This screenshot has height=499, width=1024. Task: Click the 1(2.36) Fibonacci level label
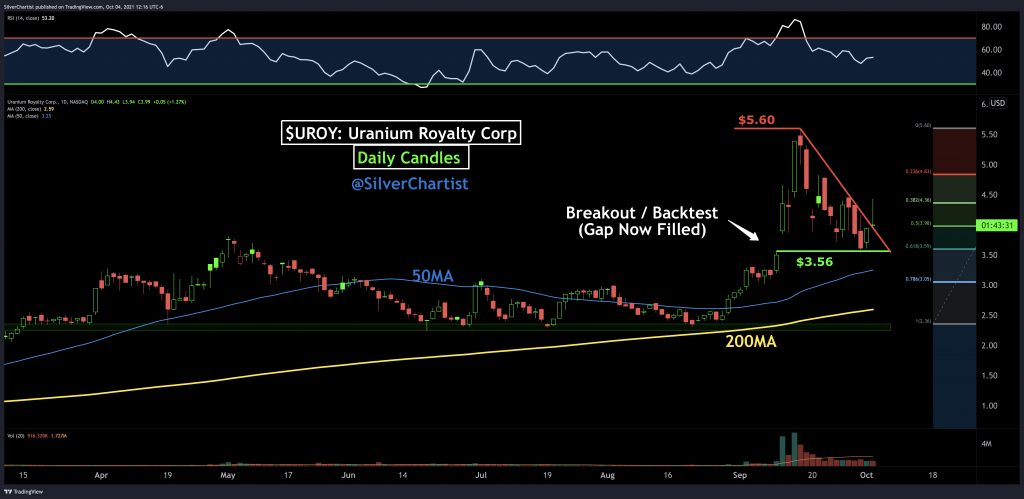pyautogui.click(x=923, y=321)
